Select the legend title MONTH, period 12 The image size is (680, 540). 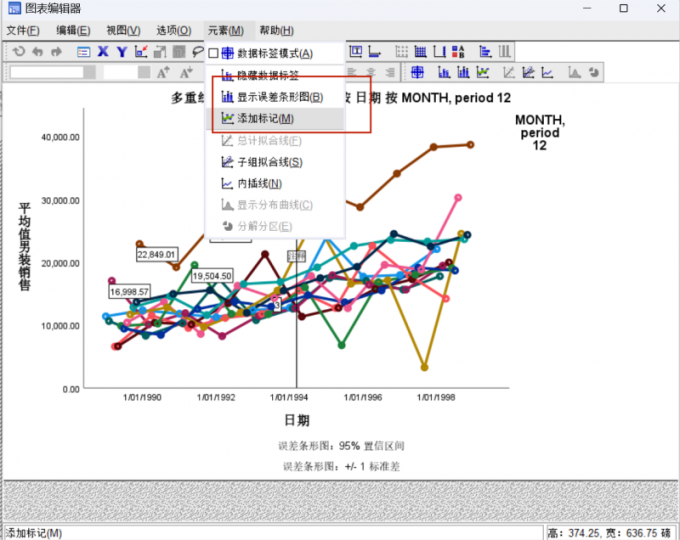[x=540, y=132]
